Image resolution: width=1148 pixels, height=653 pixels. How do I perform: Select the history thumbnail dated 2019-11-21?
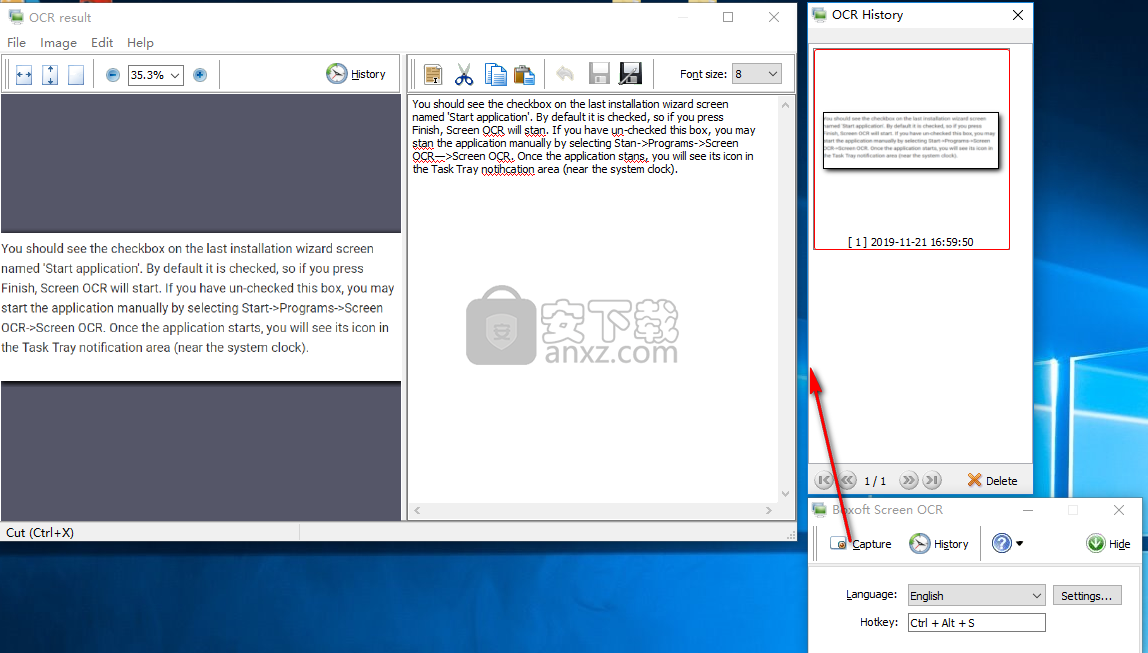(912, 149)
